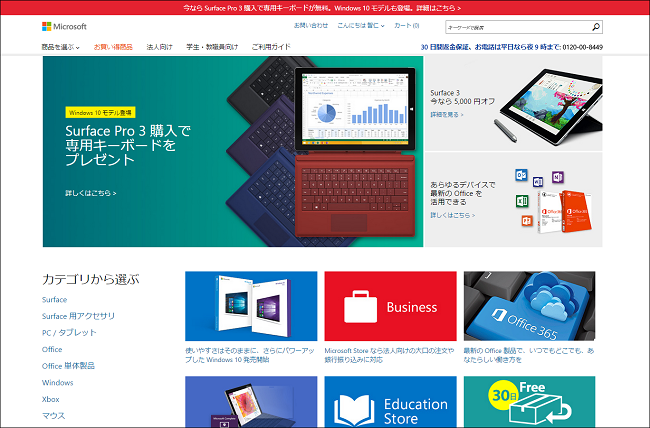650x428 pixels.
Task: Click the Surface 3 今なら 5,000 円オフ text
Action: coord(463,97)
